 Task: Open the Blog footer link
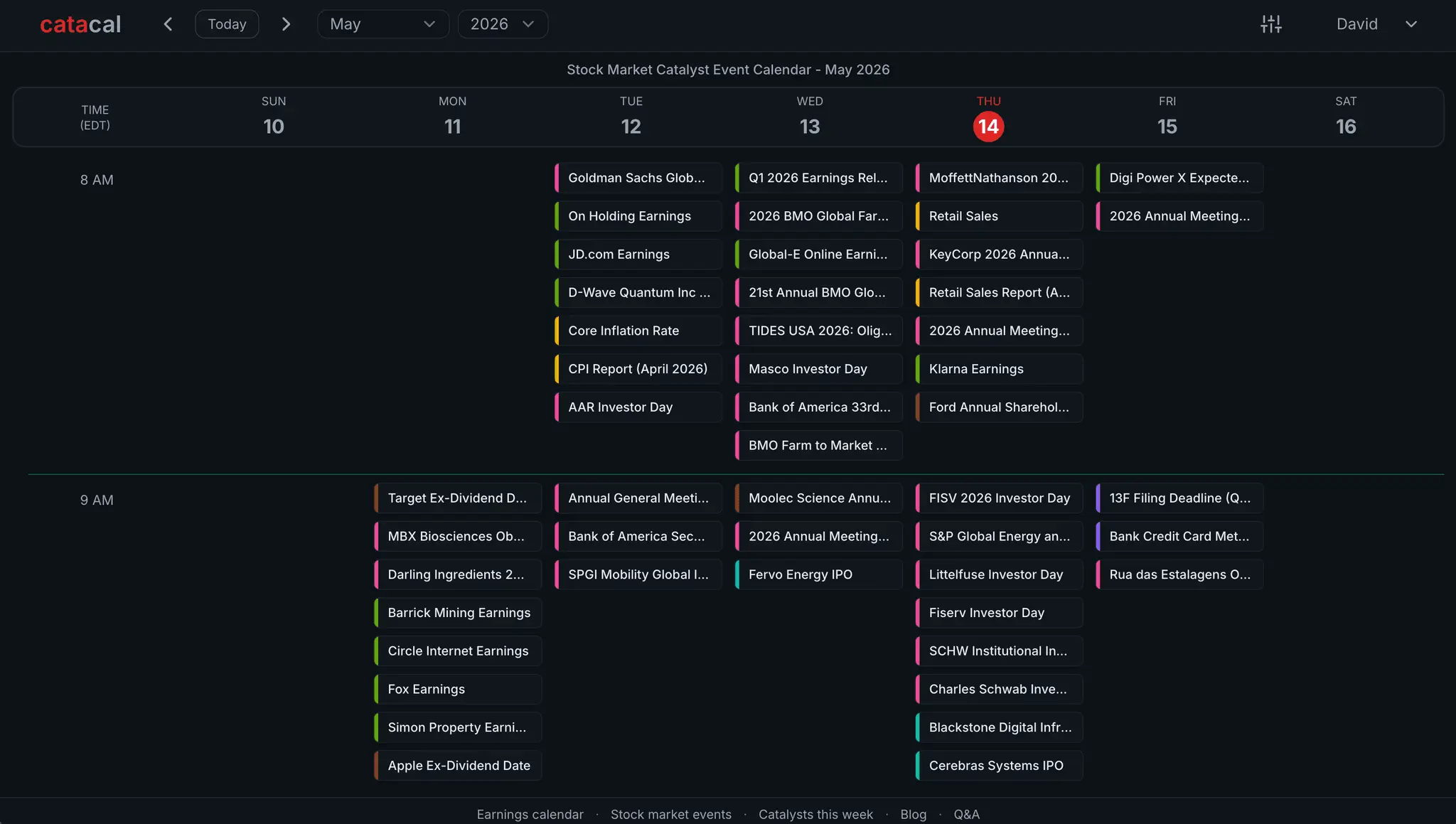click(913, 814)
